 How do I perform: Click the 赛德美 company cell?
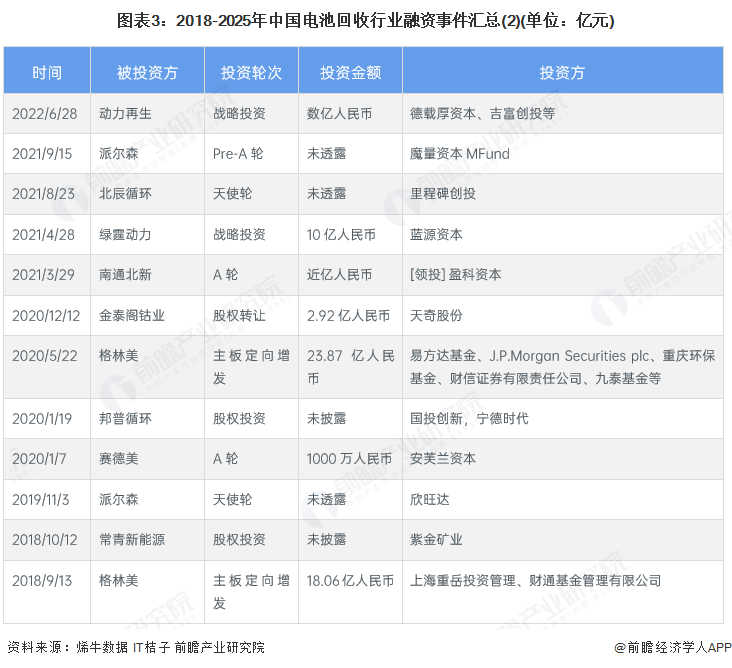(x=148, y=458)
